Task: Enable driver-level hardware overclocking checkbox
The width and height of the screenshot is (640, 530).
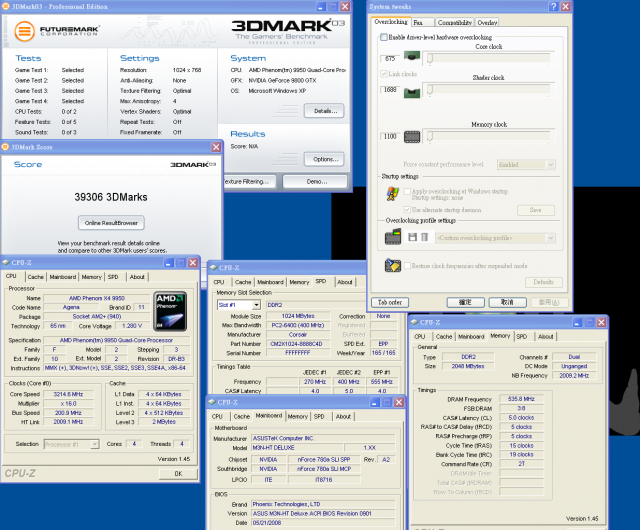Action: pos(384,37)
